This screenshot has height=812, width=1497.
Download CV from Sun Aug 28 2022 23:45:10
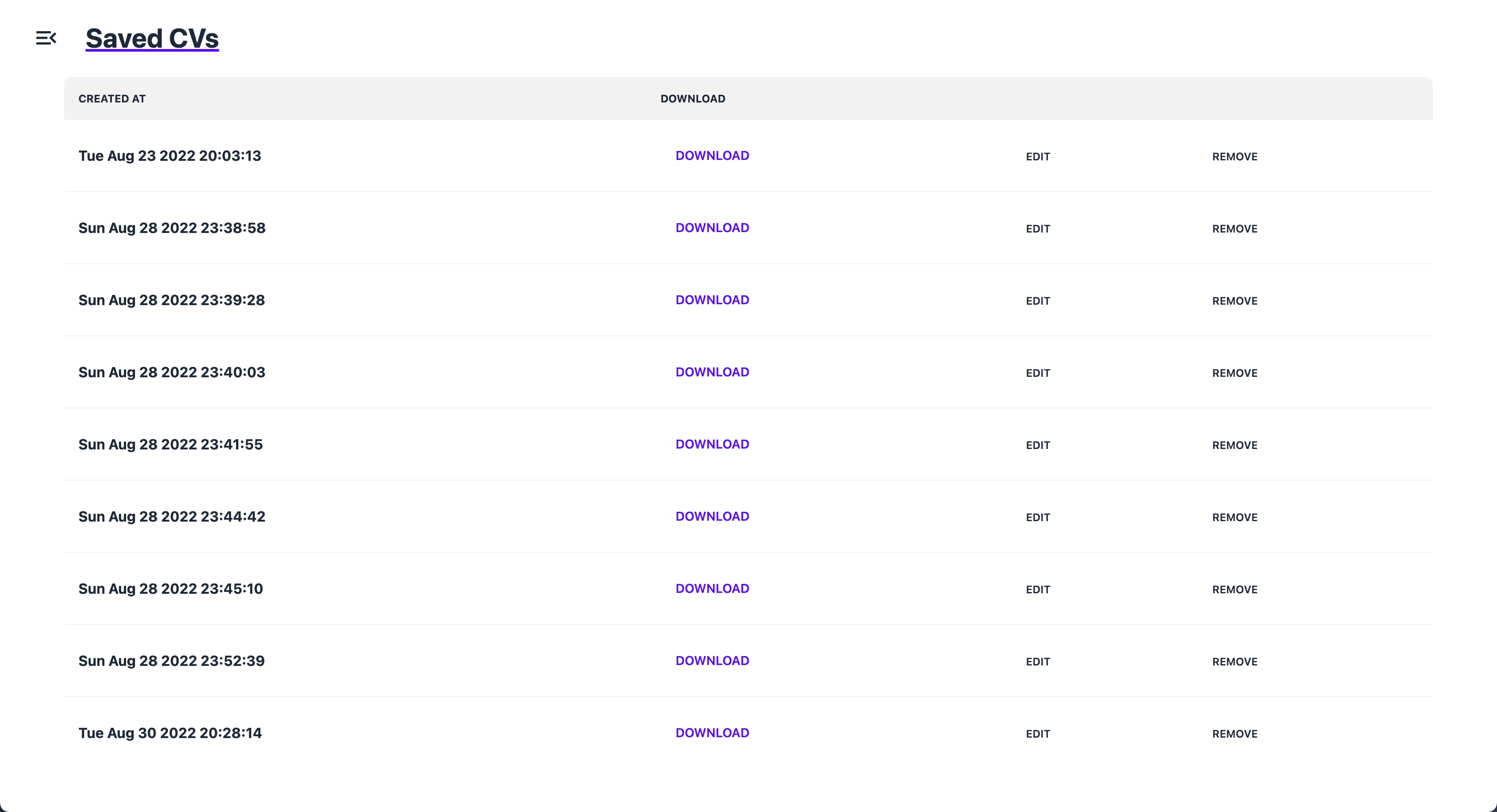712,588
